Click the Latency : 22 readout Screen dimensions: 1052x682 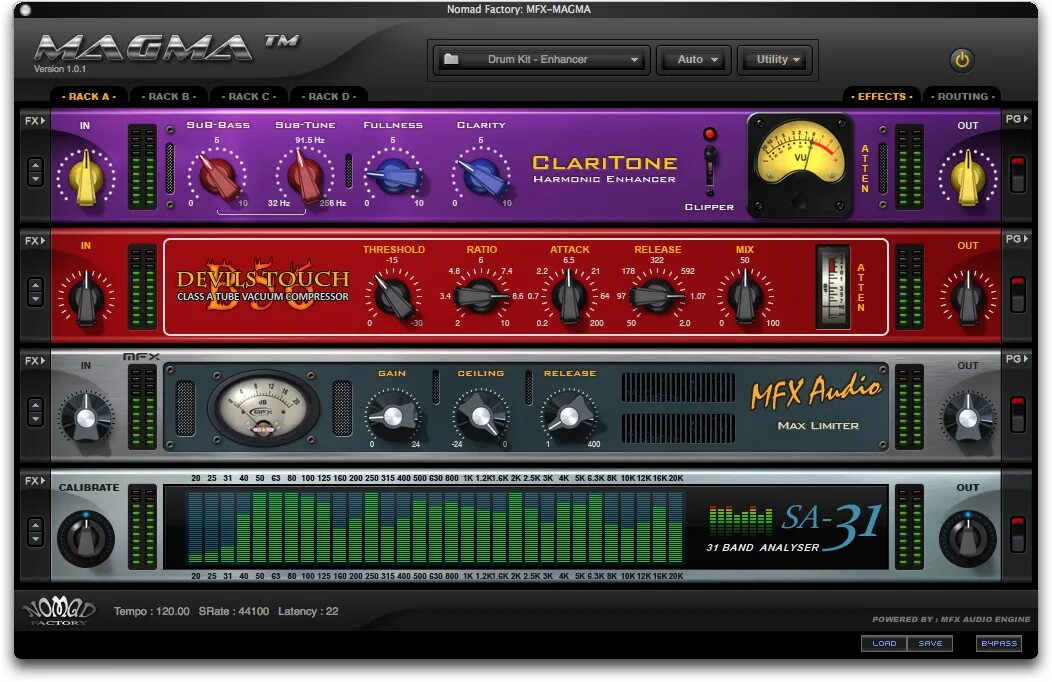[x=308, y=612]
